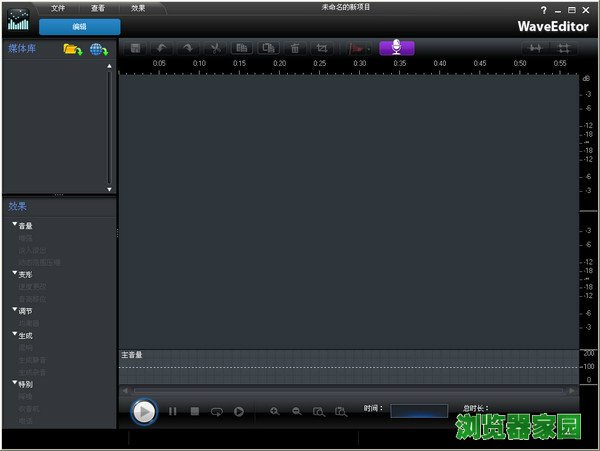The image size is (600, 451).
Task: Select the crop tool in the toolbar
Action: pos(321,47)
